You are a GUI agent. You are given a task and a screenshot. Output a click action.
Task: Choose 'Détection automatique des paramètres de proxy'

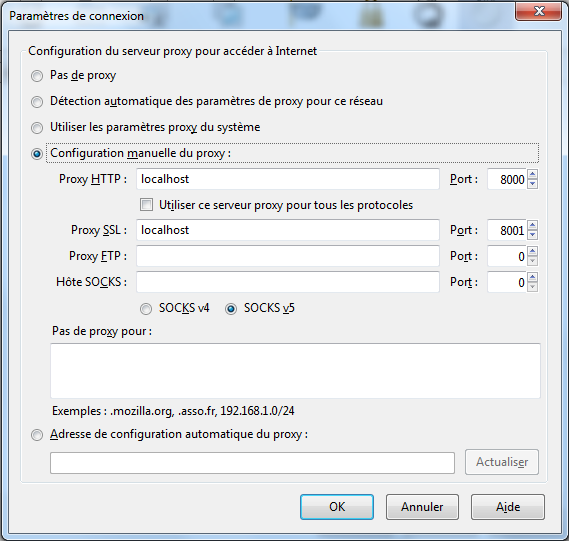37,102
